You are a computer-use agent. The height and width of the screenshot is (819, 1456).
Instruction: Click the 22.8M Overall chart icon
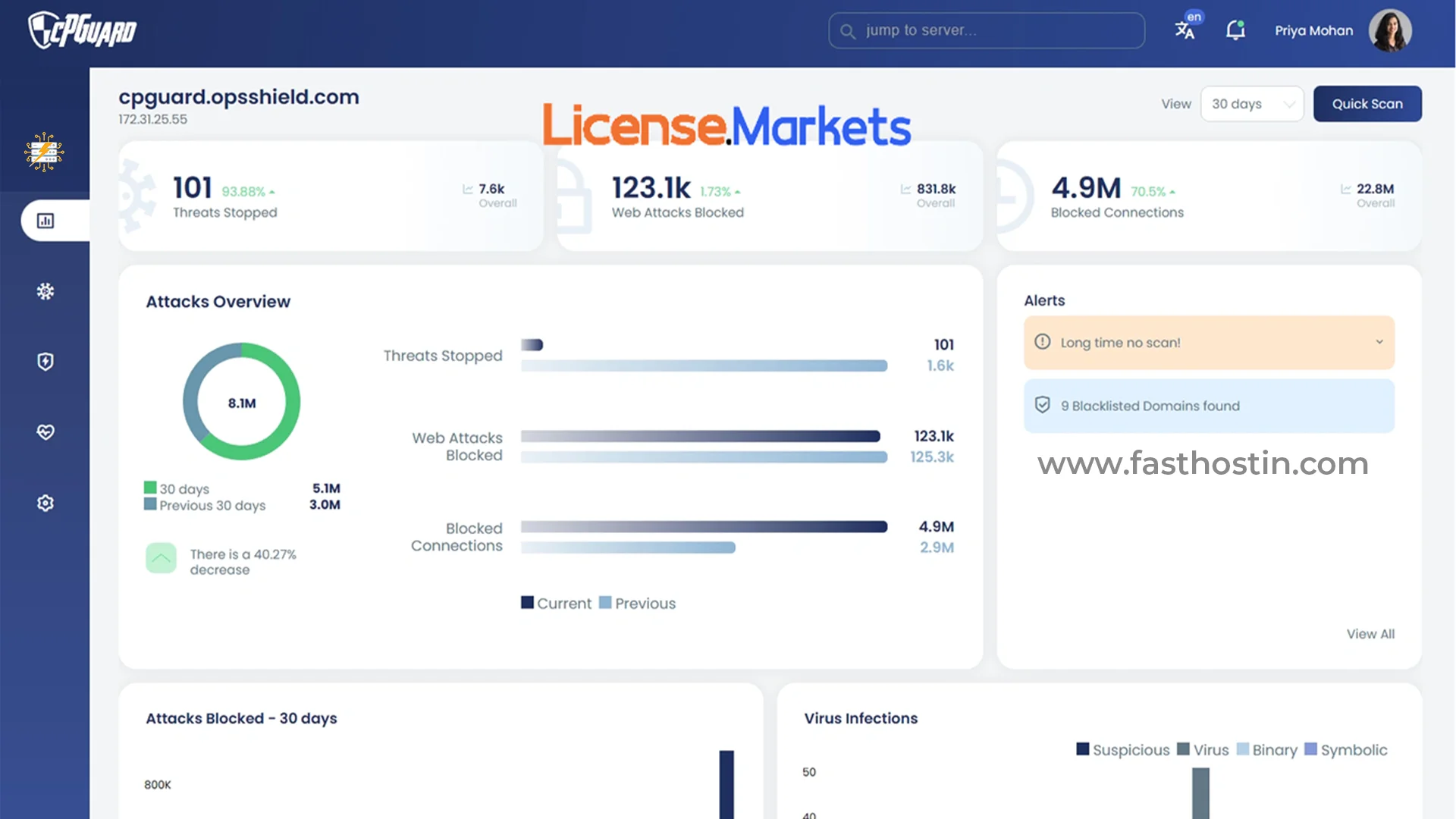pos(1346,190)
